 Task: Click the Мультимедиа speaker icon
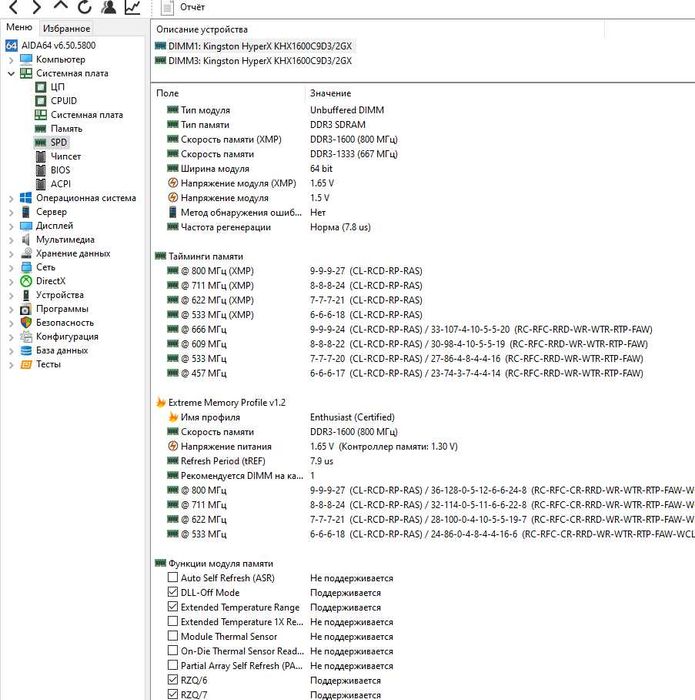click(26, 239)
